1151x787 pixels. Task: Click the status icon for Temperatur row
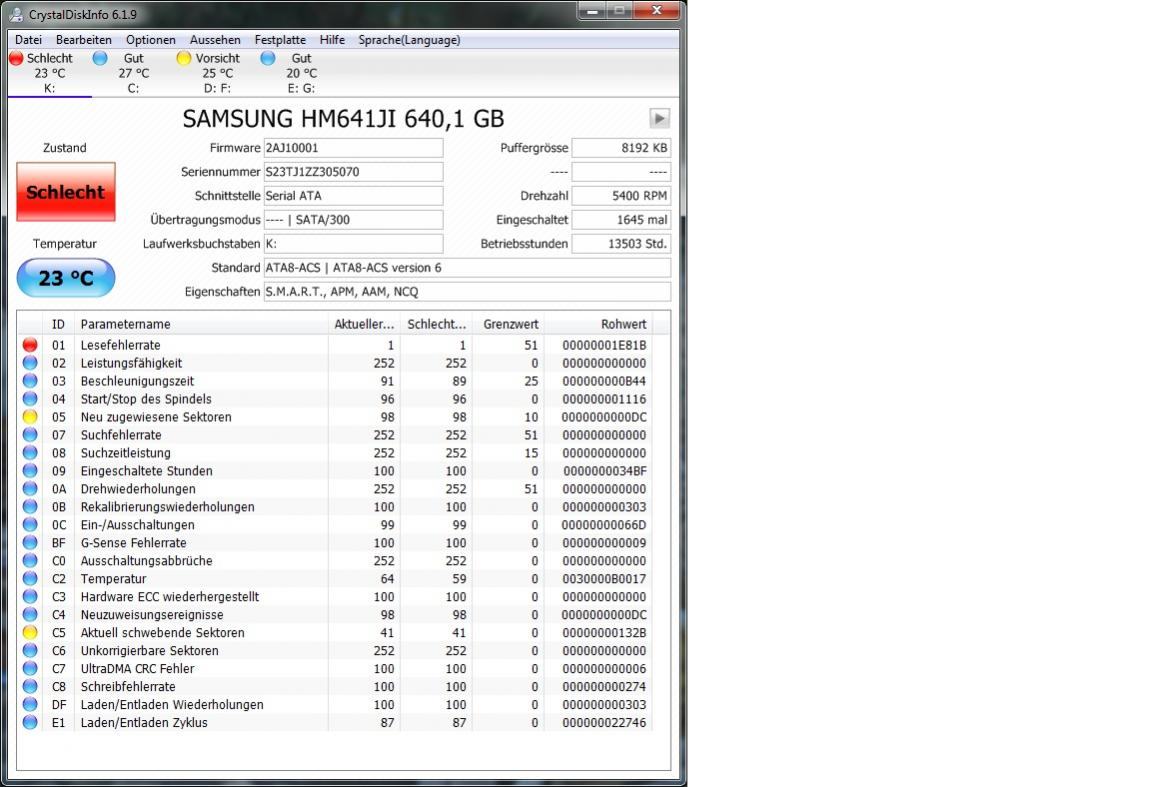click(x=30, y=579)
